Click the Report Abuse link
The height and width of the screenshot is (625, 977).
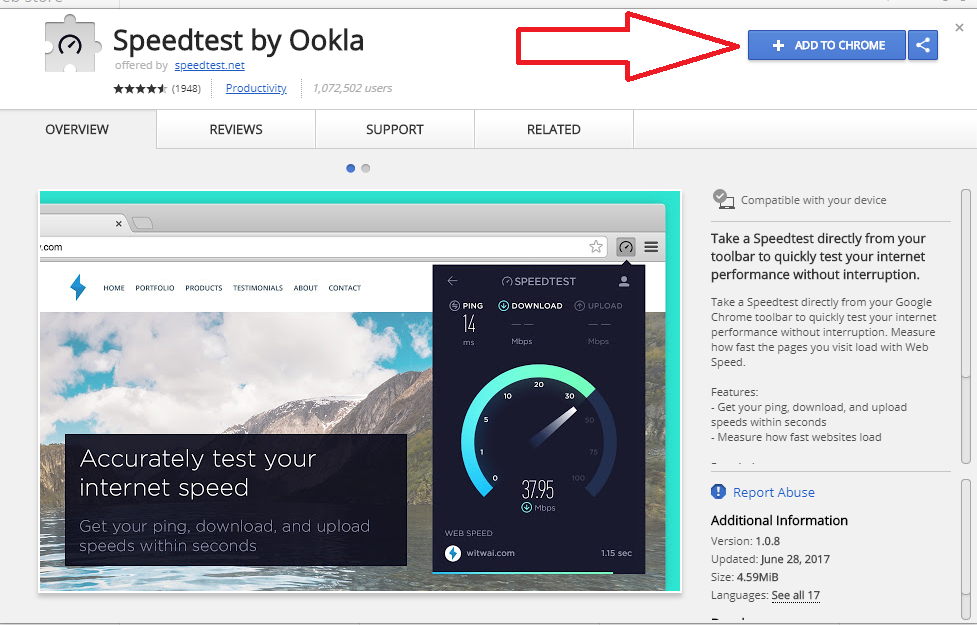774,492
